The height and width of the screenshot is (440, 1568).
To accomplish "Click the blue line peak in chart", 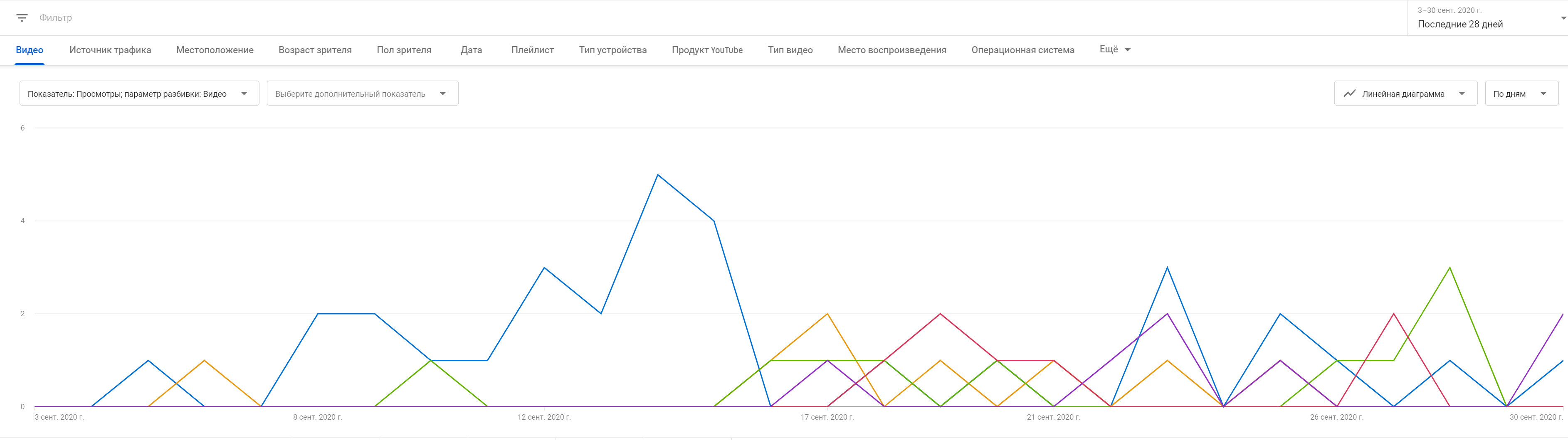I will [657, 175].
